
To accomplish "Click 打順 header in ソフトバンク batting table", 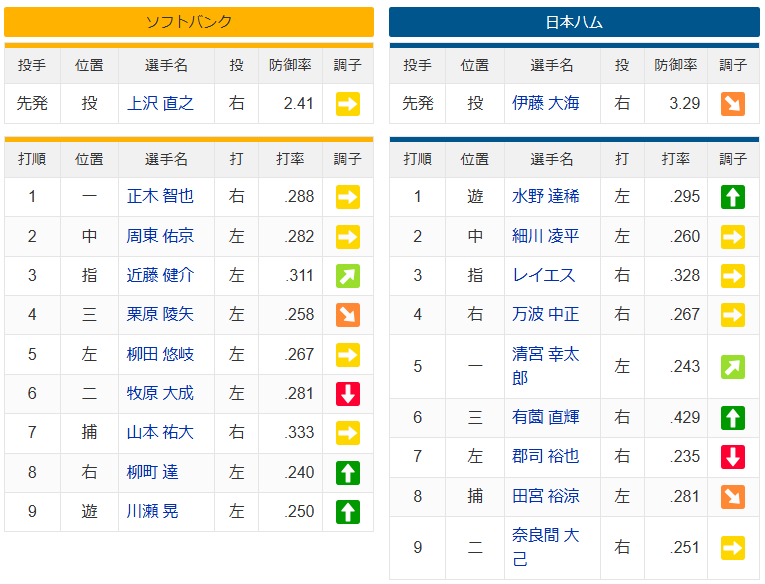I will [x=32, y=159].
